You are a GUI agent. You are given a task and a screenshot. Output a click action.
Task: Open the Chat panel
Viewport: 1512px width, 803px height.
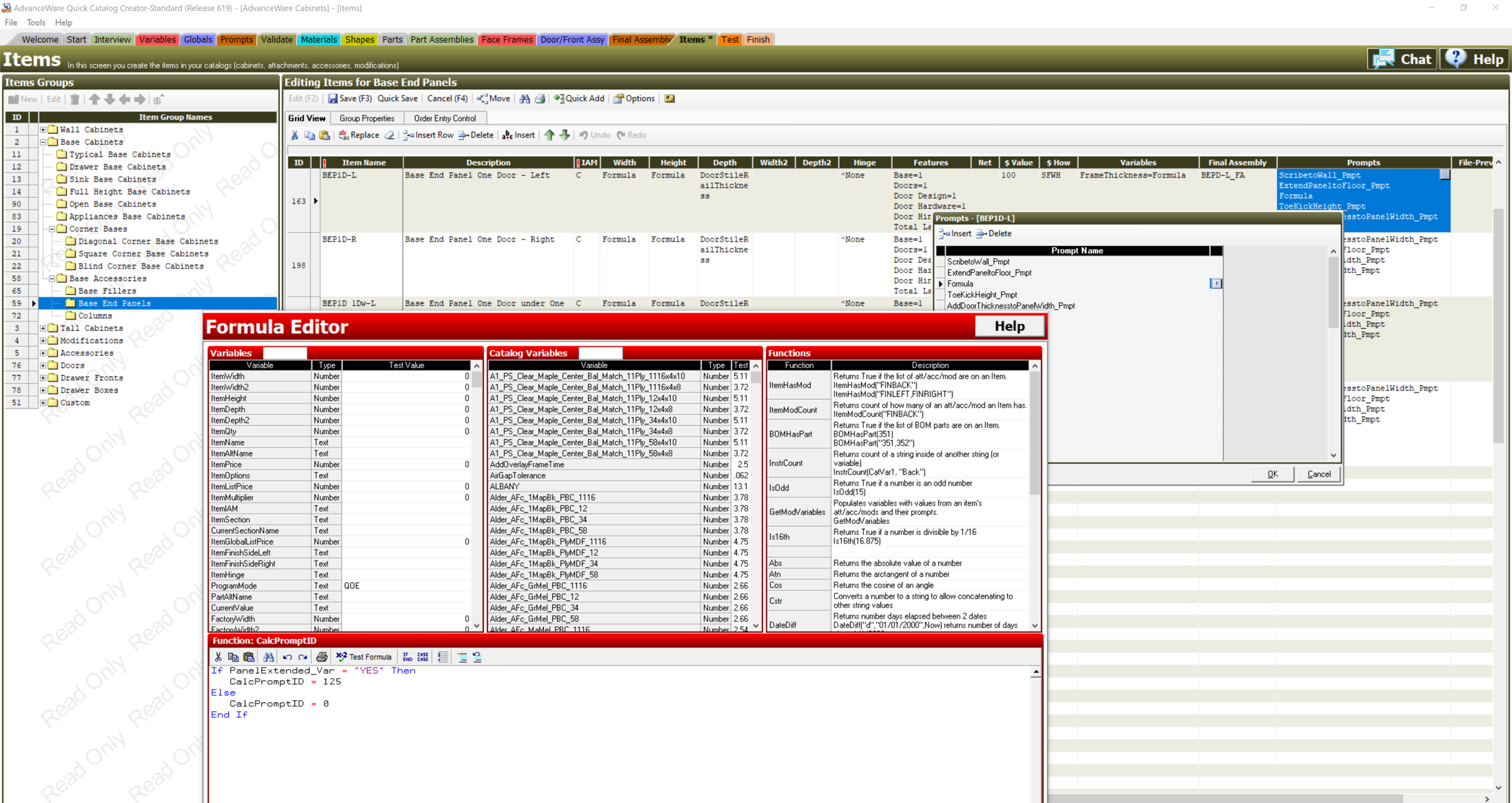pos(1401,59)
